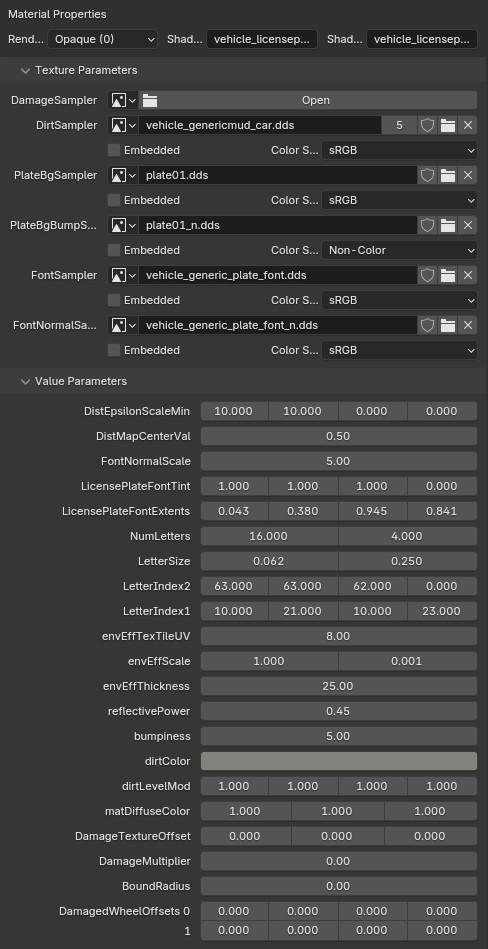Screen dimensions: 488x949
Task: Click the fake user shield icon for DirtSampler
Action: [x=427, y=125]
